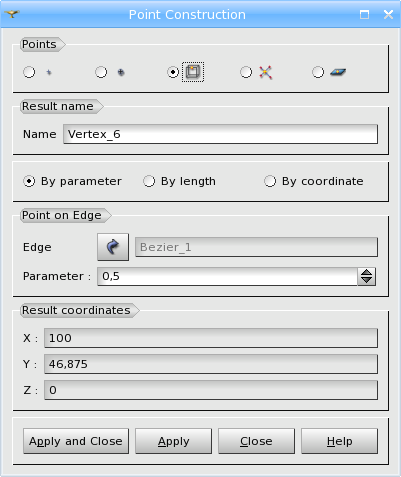Viewport: 401px width, 477px height.
Task: Click the Edge field showing Bezier_1
Action: (256, 247)
